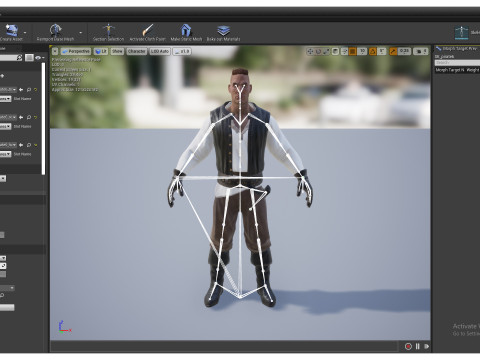Browse to third material asset magnifier
Screen dimensions: 480x360
tap(29, 145)
